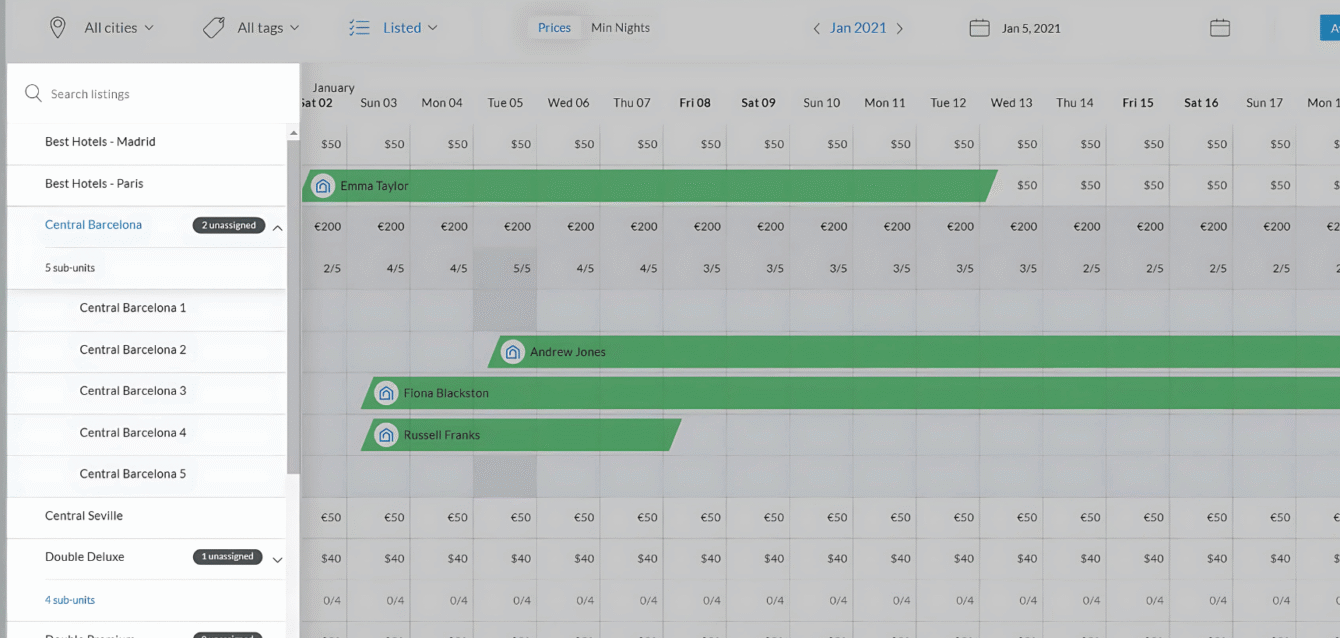Open the calendar icon showing Jan 5, 2021
The image size is (1340, 638).
coord(978,28)
